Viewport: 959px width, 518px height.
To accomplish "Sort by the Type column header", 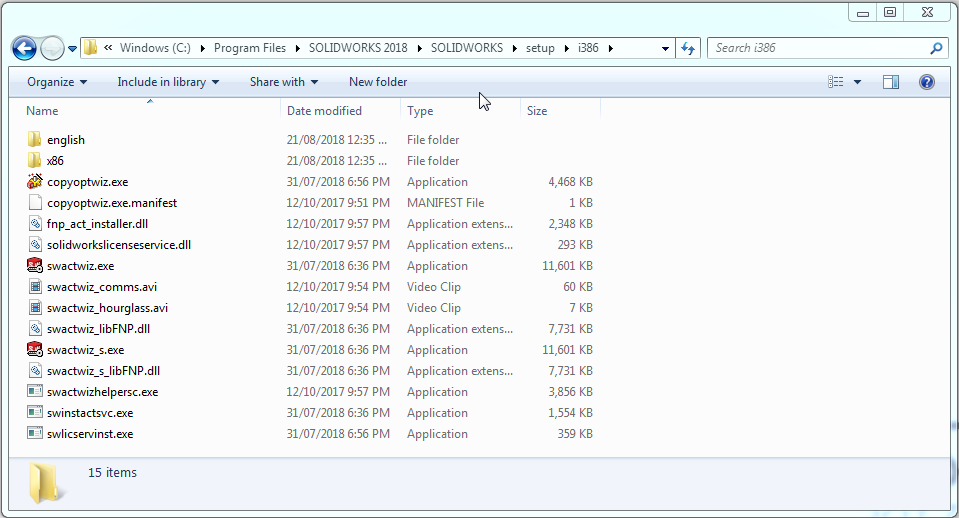I will click(420, 111).
